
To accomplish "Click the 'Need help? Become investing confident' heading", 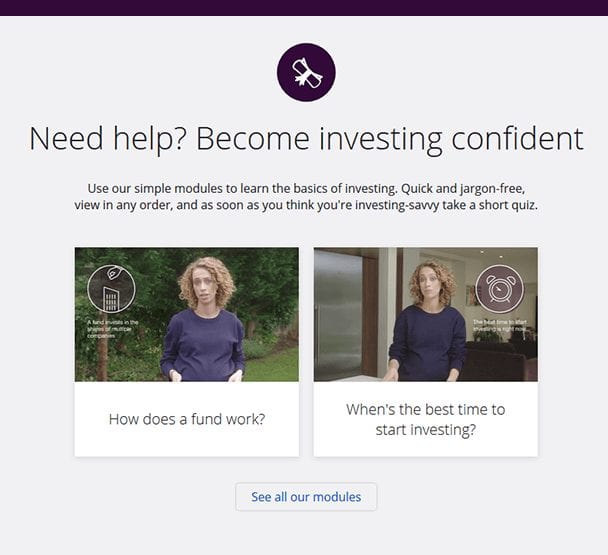I will pyautogui.click(x=306, y=139).
